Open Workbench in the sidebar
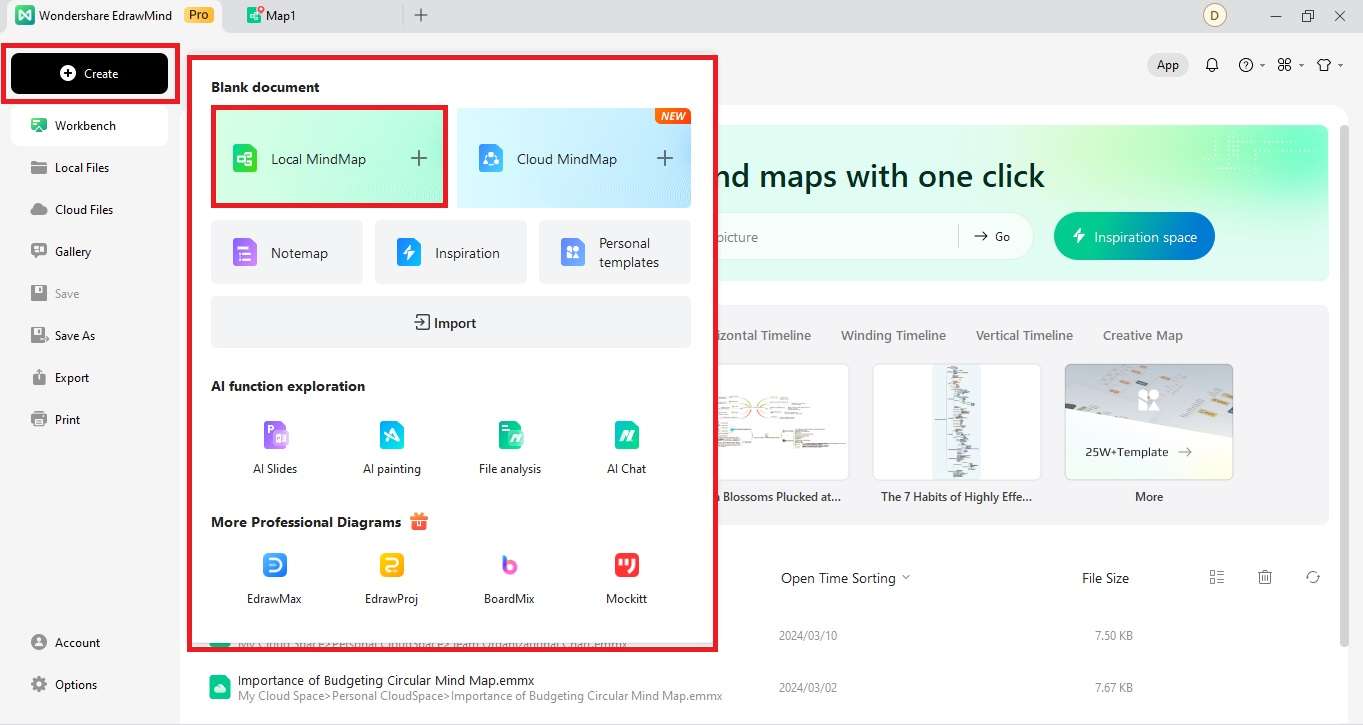 89,126
